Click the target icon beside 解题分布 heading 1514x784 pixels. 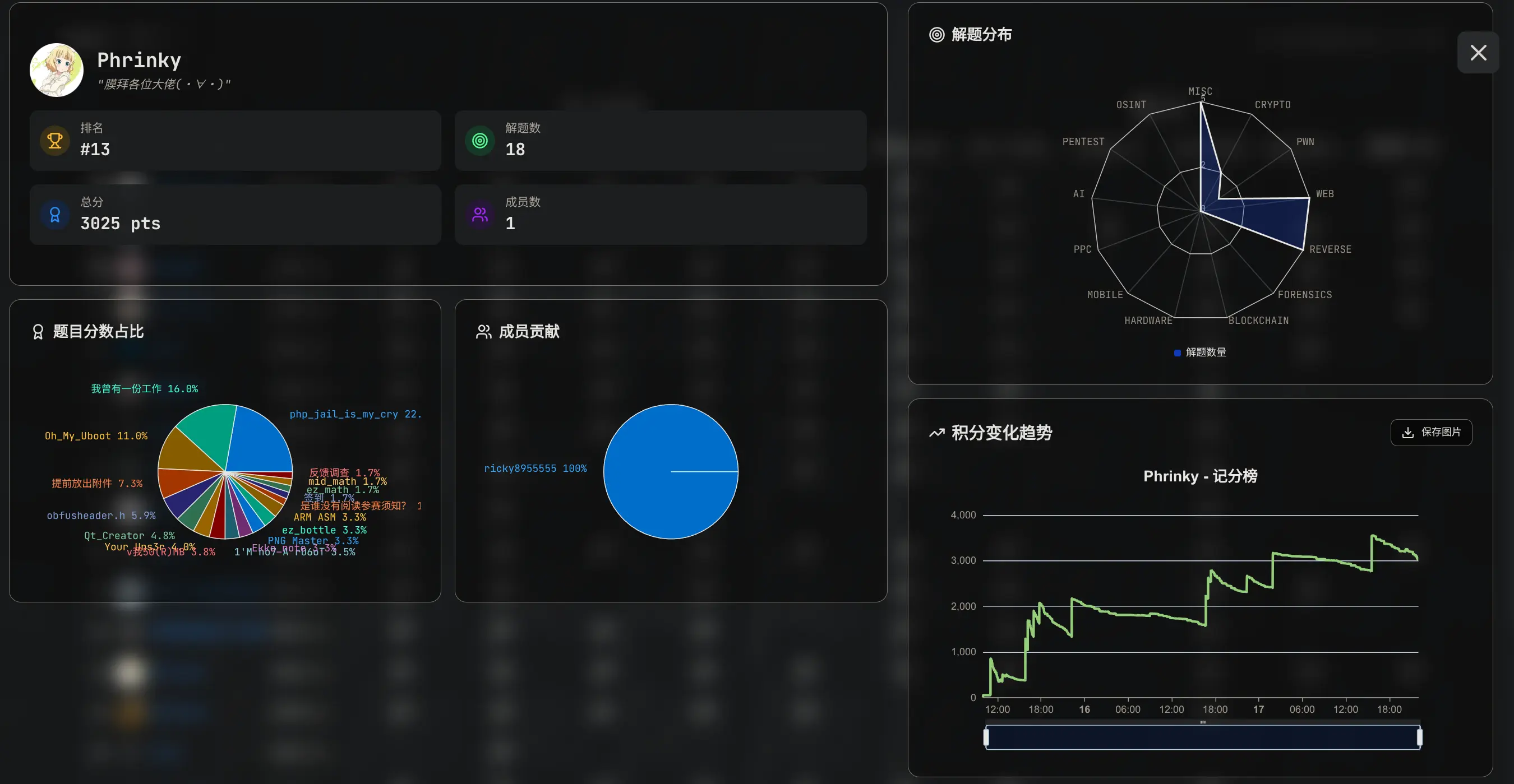point(936,35)
